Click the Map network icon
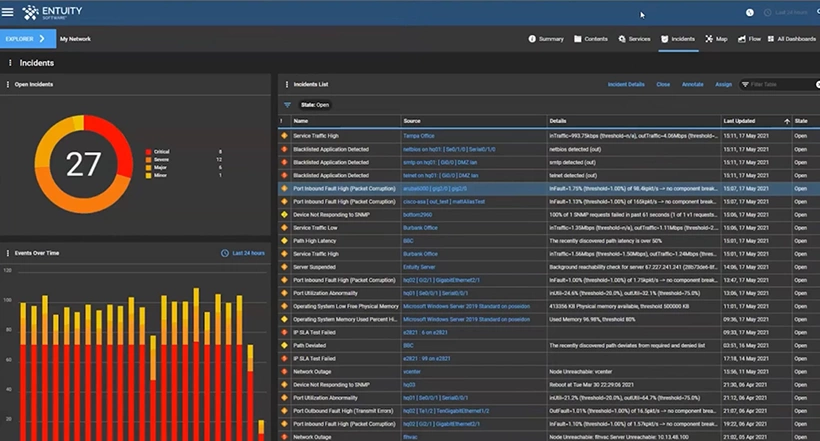The height and width of the screenshot is (441, 820). click(x=709, y=39)
